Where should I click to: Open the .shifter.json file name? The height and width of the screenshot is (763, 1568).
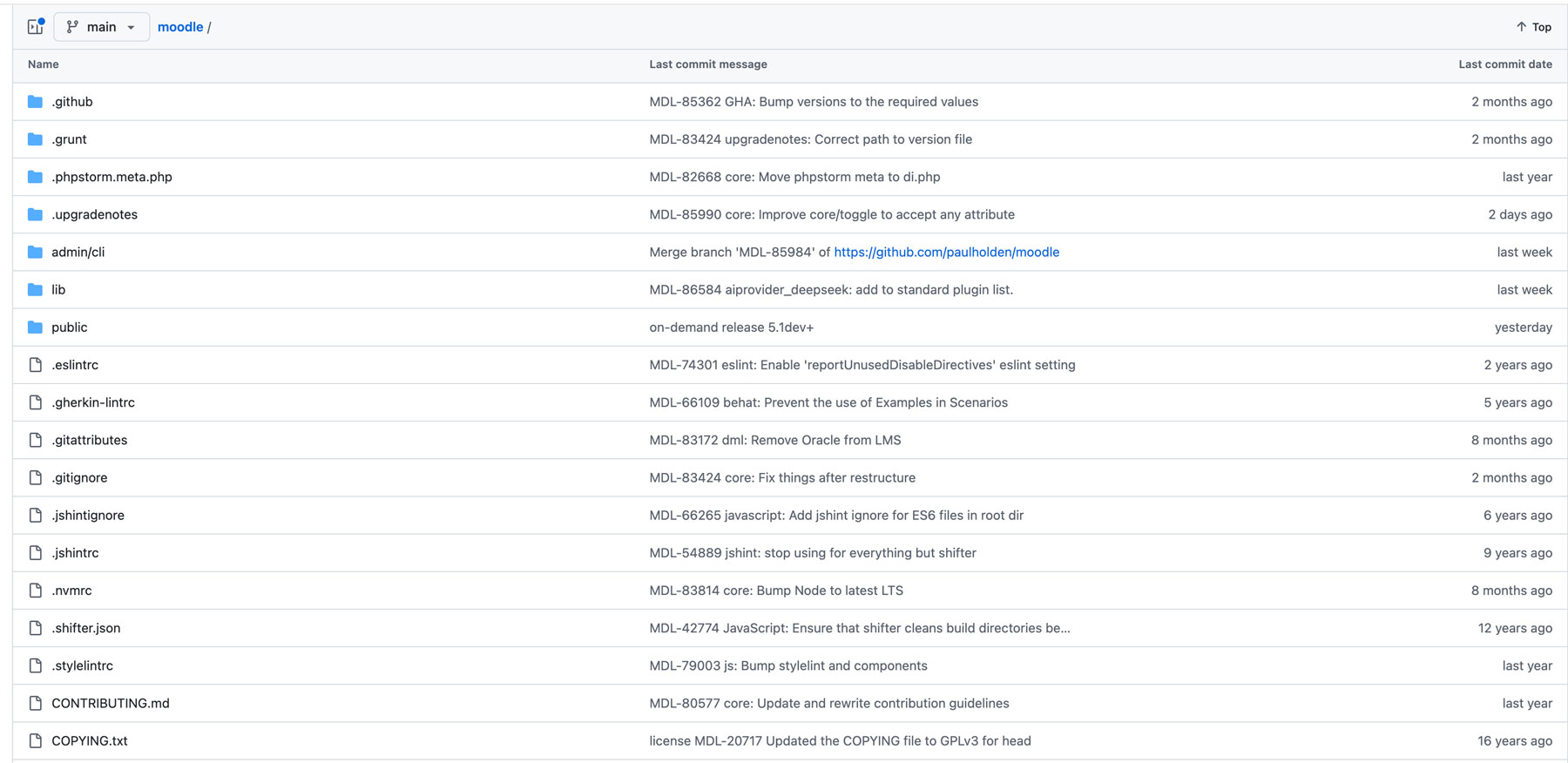point(86,628)
